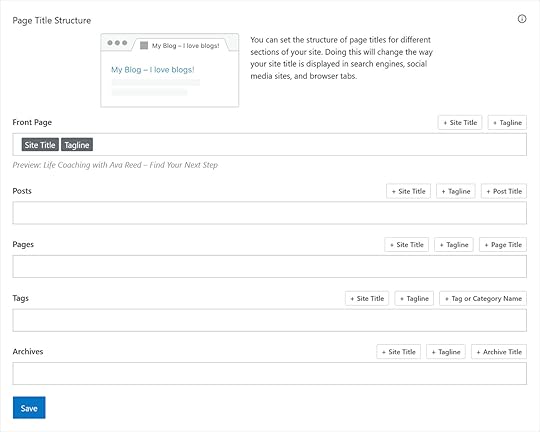
Task: Click the Page Title Structure heading
Action: pyautogui.click(x=52, y=20)
